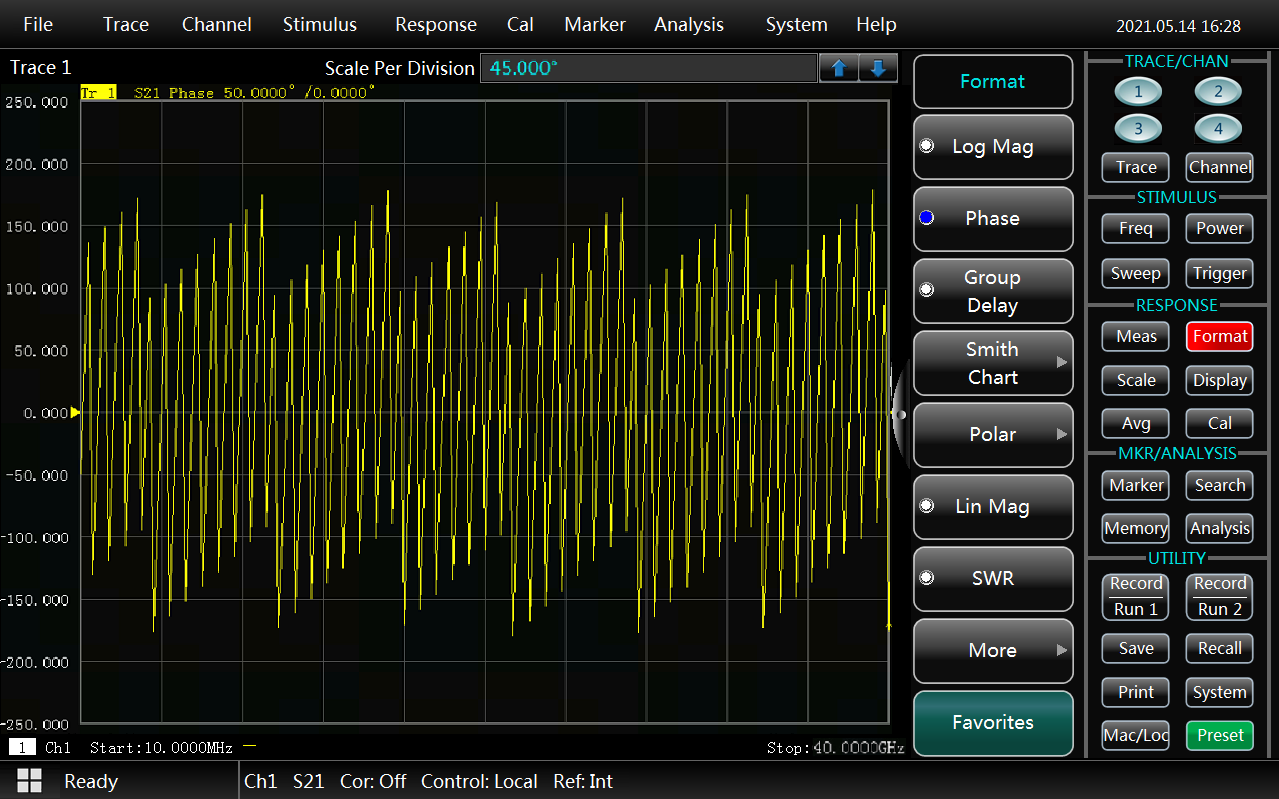Click Record Run 1 button
Image resolution: width=1279 pixels, height=799 pixels.
coord(1136,596)
